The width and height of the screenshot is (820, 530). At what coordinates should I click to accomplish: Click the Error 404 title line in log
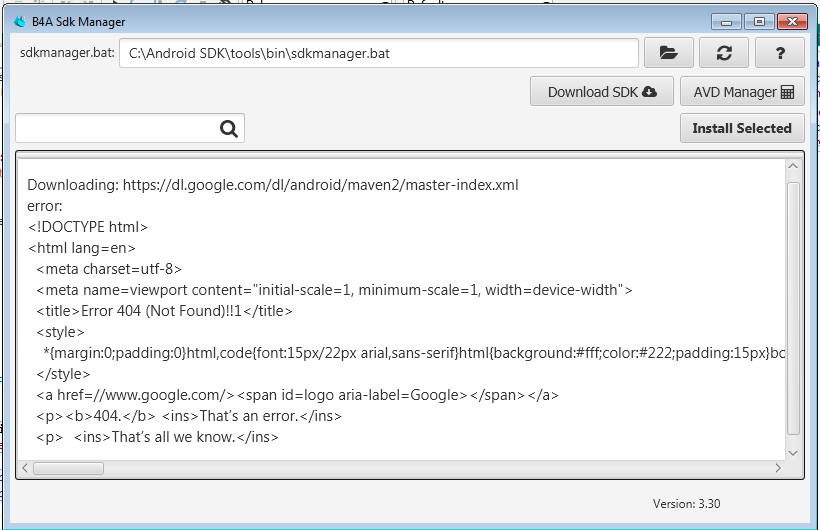tap(164, 311)
